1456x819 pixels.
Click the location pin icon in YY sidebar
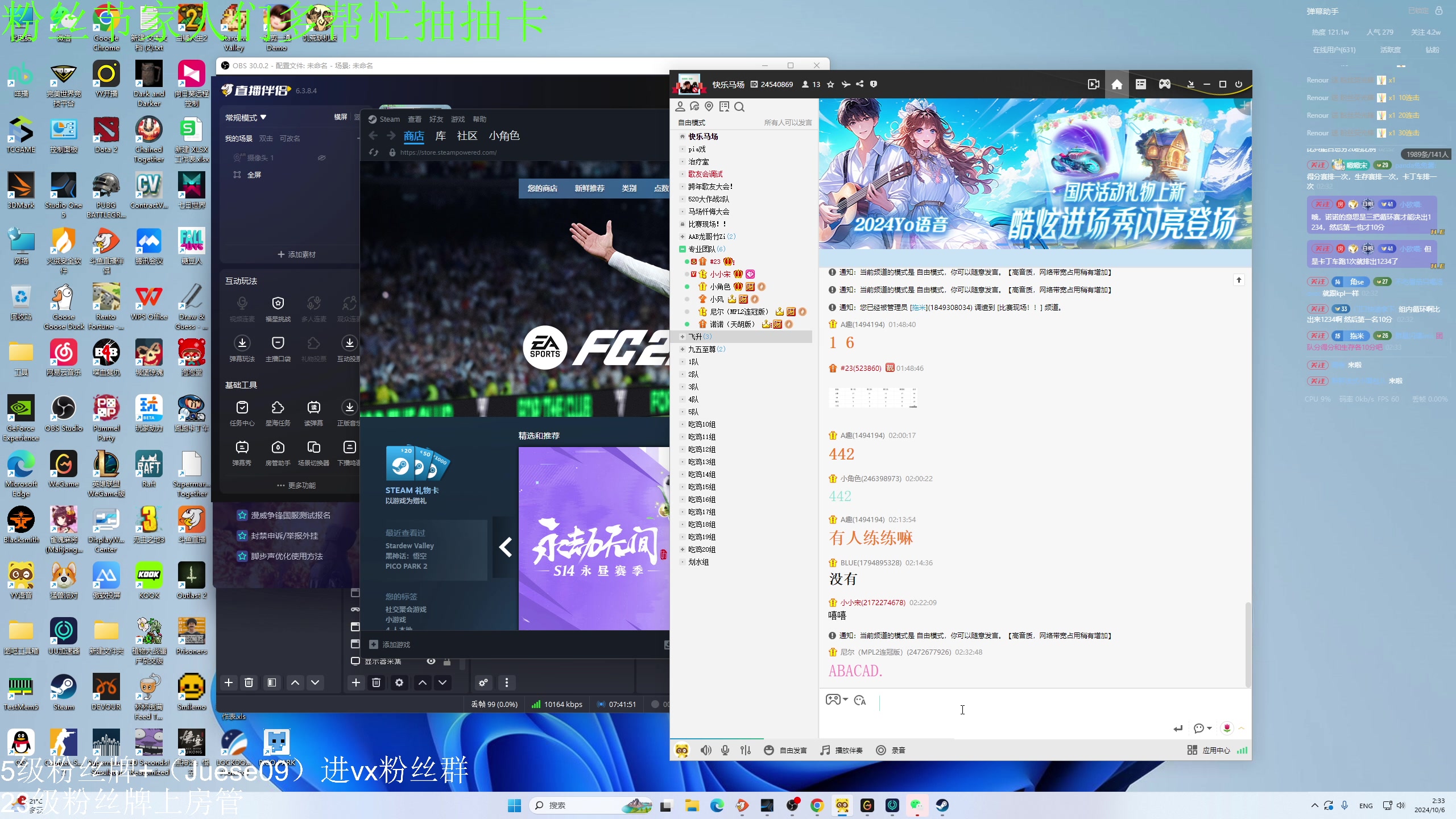709,106
